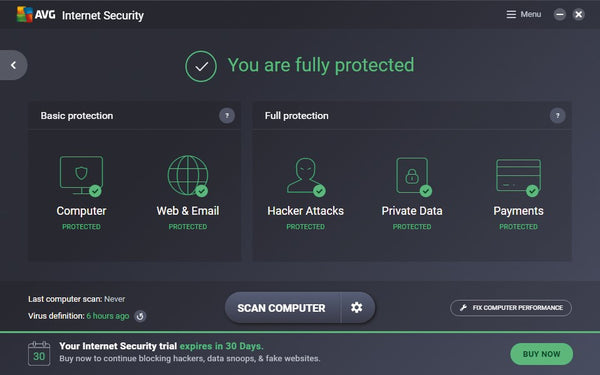Open the Web & Email globe icon
This screenshot has width=600, height=375.
(188, 176)
